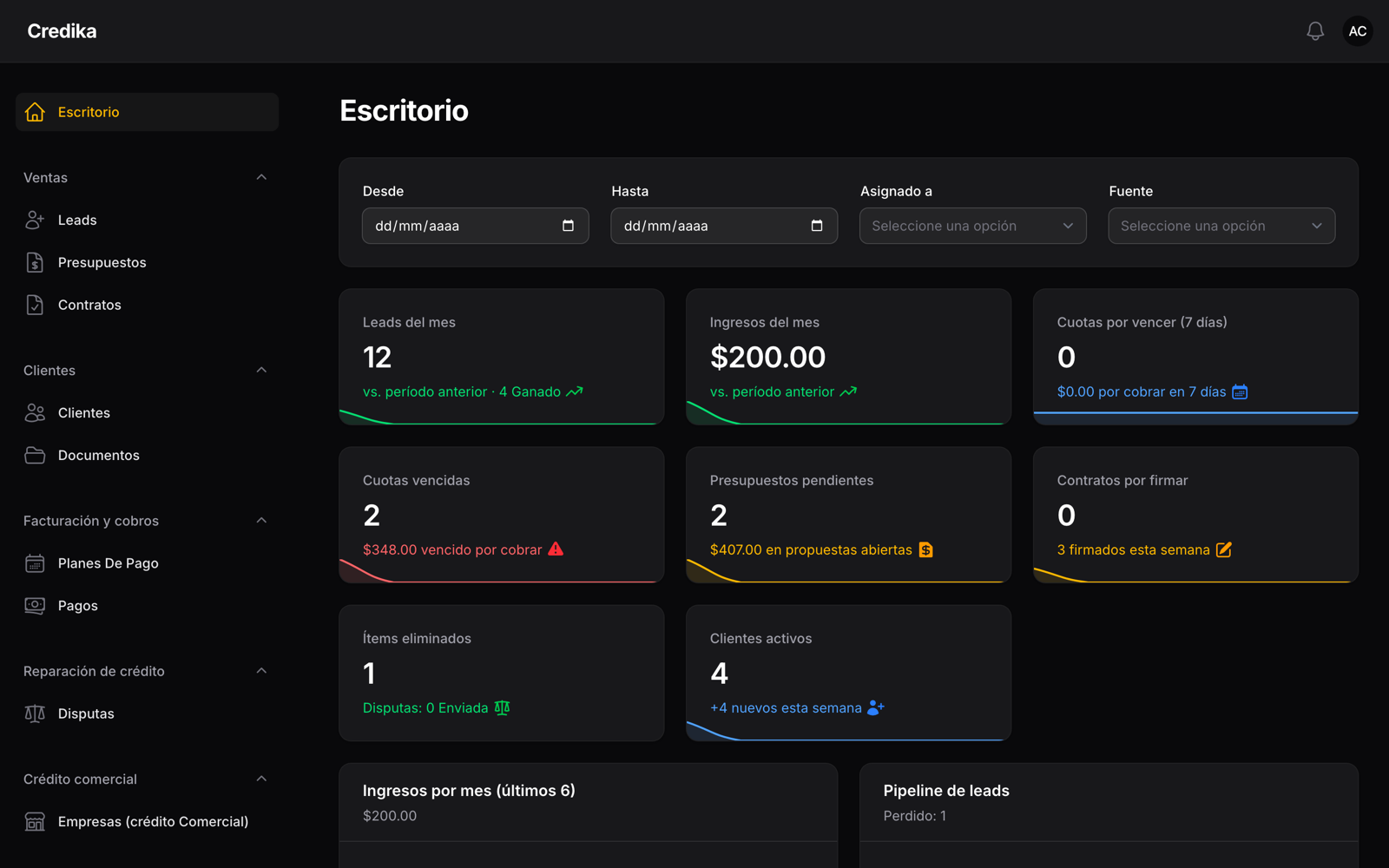1389x868 pixels.
Task: Collapse the Crédito comercial section
Action: [261, 779]
